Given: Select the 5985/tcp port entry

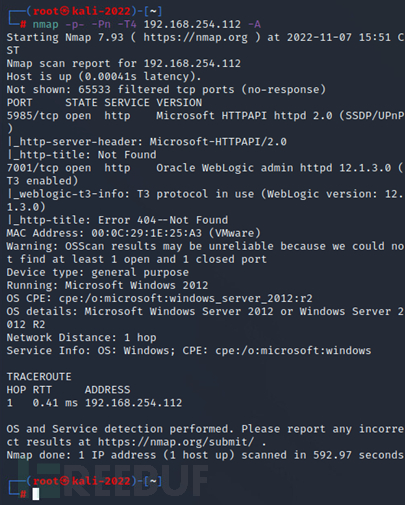Looking at the screenshot, I should coord(32,116).
